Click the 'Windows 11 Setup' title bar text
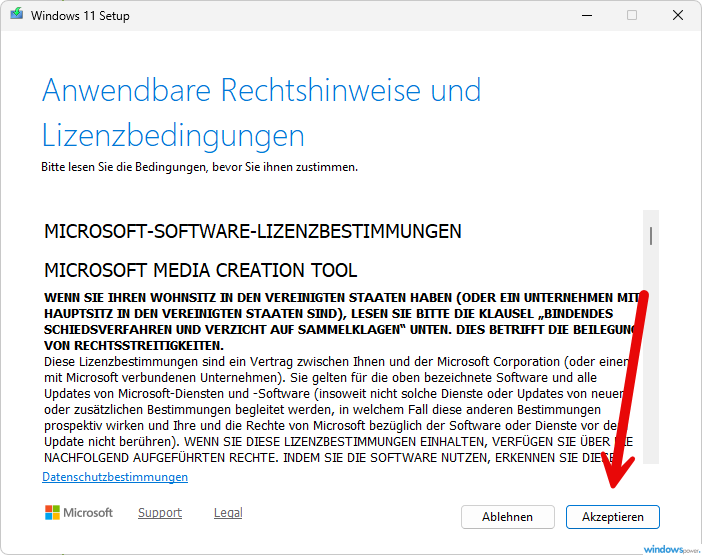This screenshot has height=555, width=702. pyautogui.click(x=80, y=16)
